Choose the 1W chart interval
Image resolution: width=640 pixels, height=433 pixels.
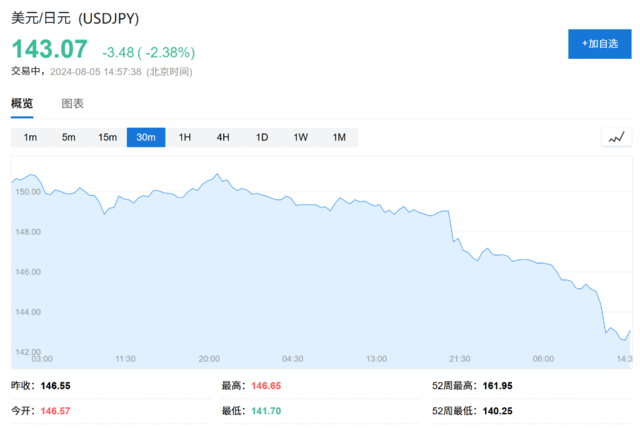(300, 137)
